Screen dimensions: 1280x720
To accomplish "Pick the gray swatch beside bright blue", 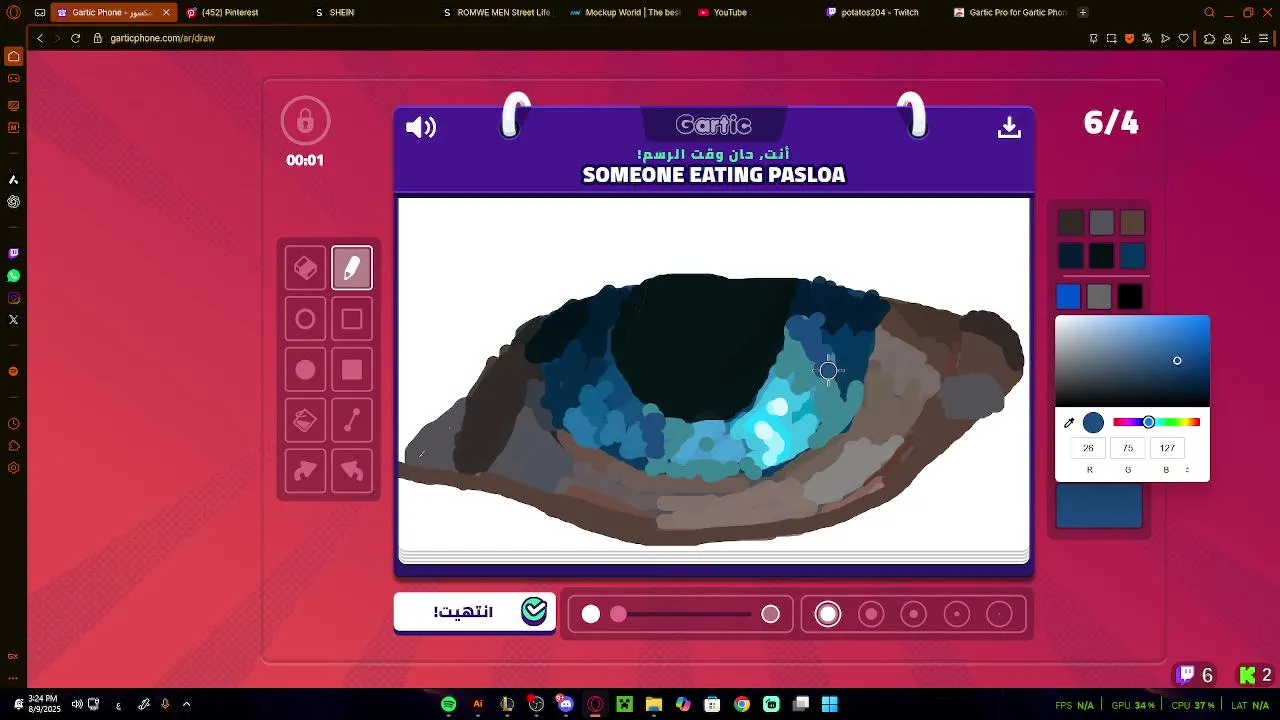I will coord(1099,296).
